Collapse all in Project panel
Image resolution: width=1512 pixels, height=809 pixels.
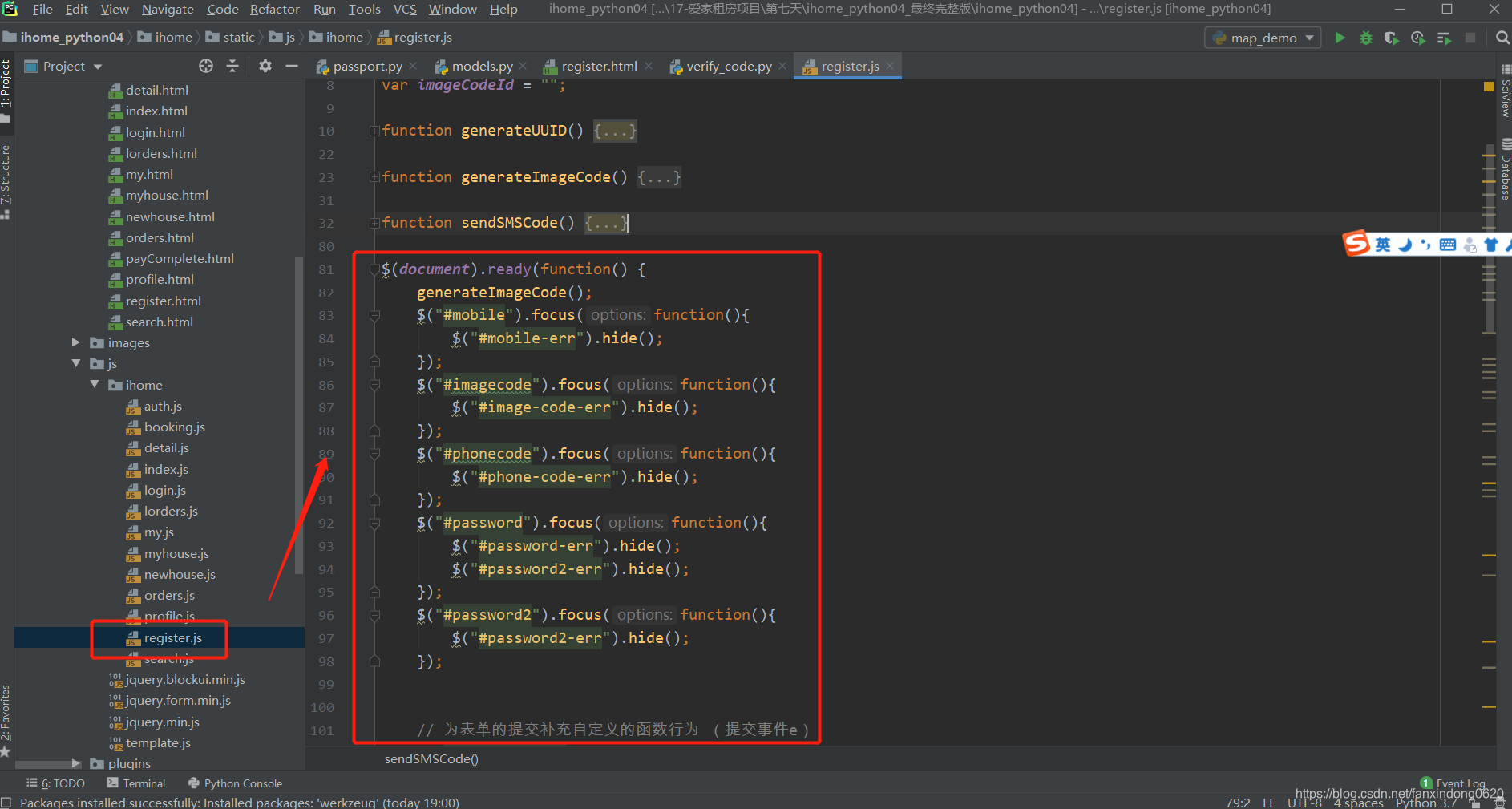pyautogui.click(x=232, y=66)
